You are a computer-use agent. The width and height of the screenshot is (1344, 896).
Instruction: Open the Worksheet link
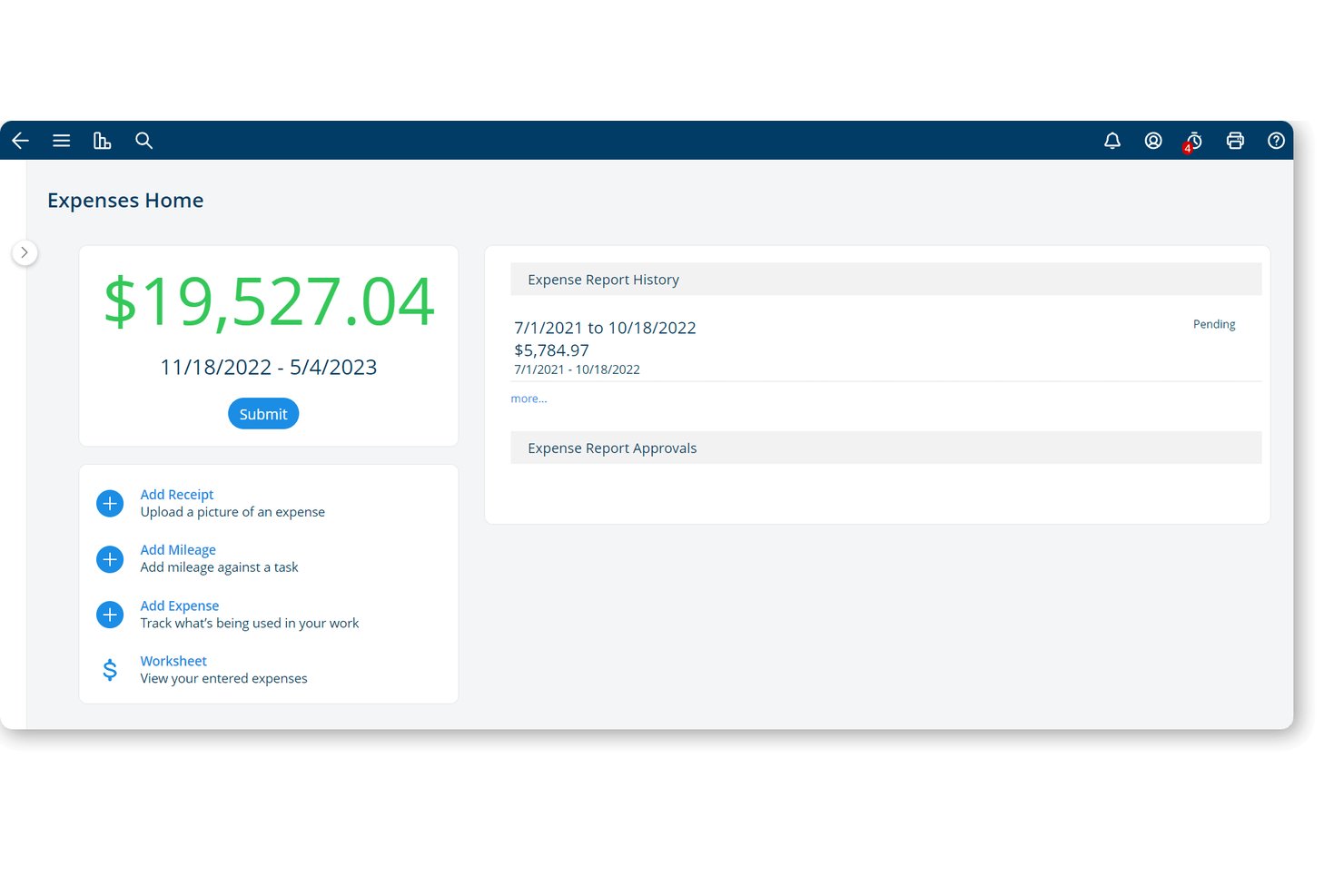173,661
